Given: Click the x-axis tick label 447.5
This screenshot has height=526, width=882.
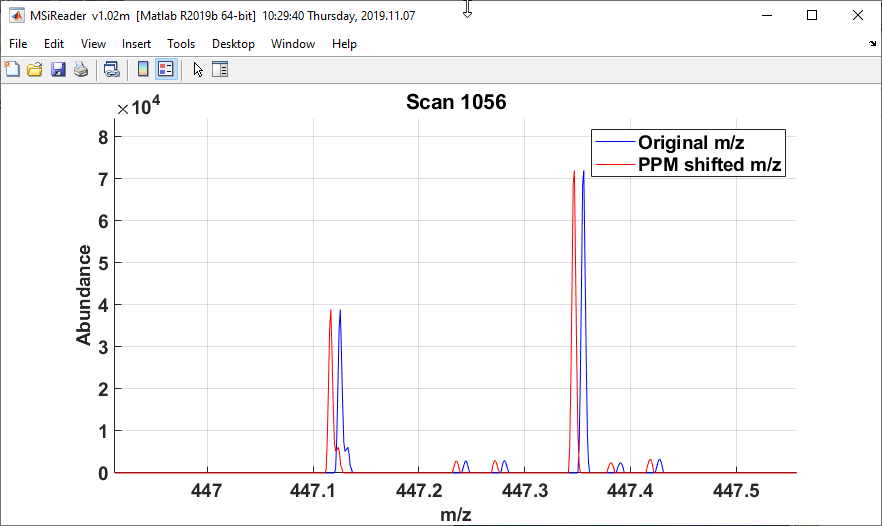Looking at the screenshot, I should (x=736, y=491).
